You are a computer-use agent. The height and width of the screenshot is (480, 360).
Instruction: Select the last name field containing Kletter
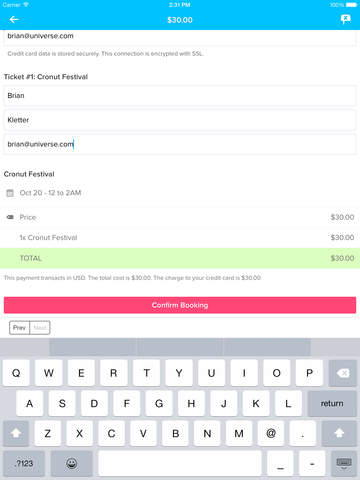[180, 120]
